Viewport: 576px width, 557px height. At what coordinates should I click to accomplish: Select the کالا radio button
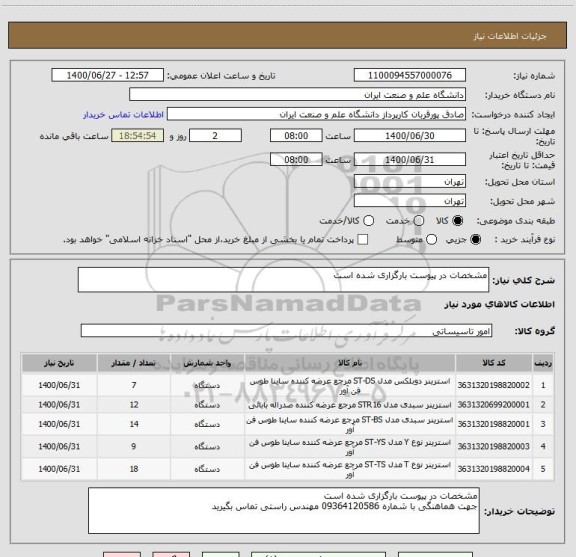click(458, 221)
